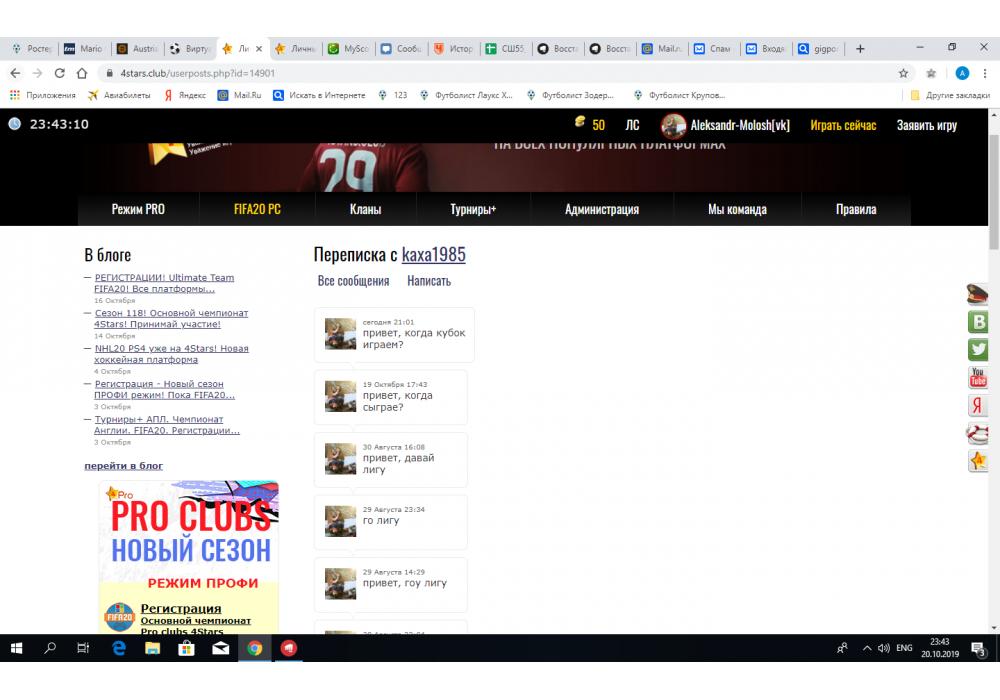This screenshot has width=1000, height=700.
Task: Click the Играть сейчас link
Action: 843,125
